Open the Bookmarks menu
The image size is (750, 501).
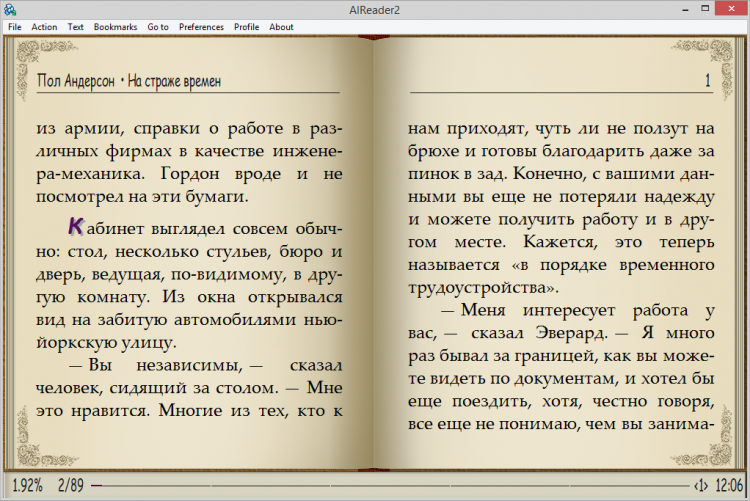click(x=115, y=27)
